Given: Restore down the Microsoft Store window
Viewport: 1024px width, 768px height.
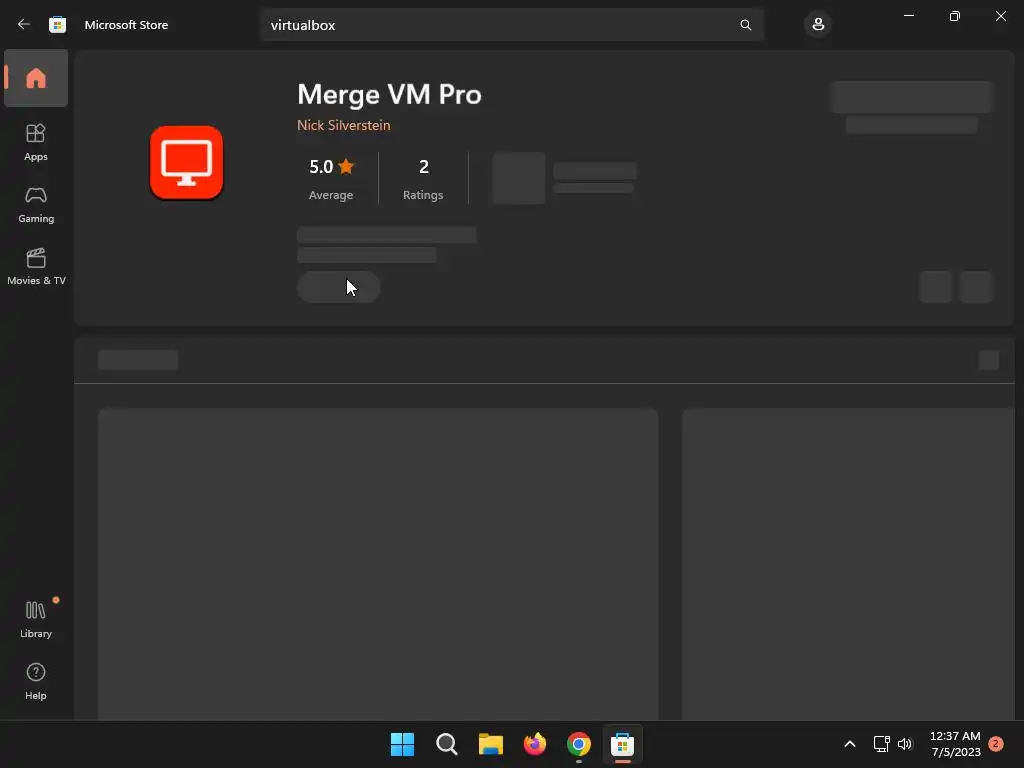Looking at the screenshot, I should 955,16.
